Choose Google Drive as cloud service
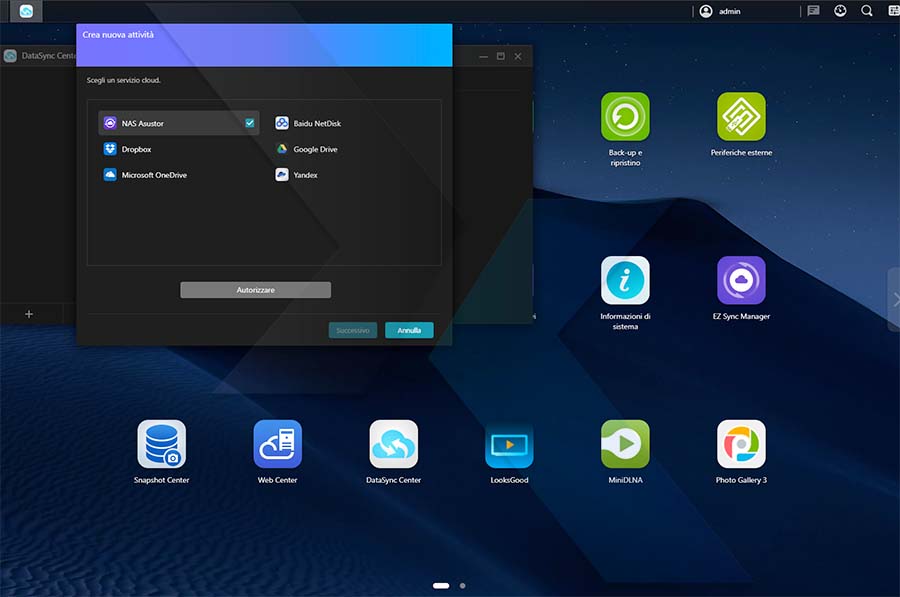The height and width of the screenshot is (597, 900). [313, 149]
